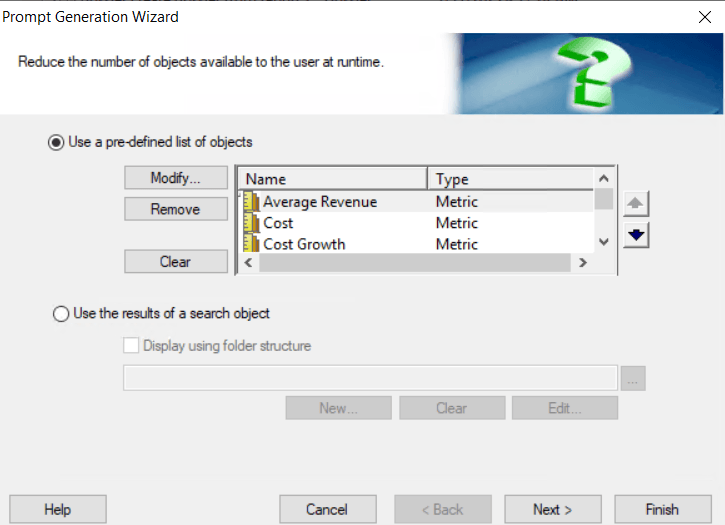Tick 'Display using folder structure' checkbox
The image size is (725, 525).
[131, 346]
